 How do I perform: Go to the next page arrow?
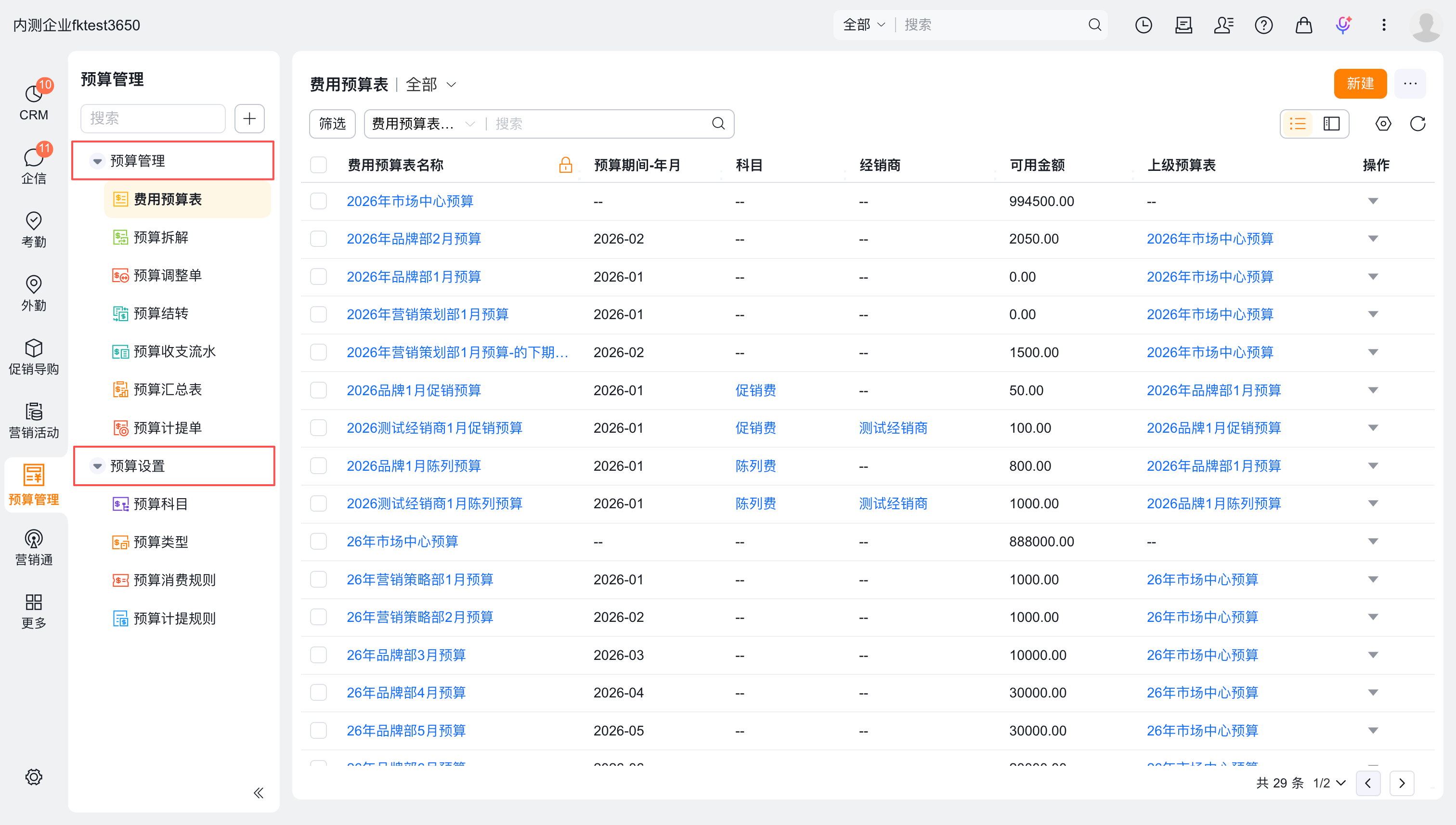click(x=1402, y=783)
